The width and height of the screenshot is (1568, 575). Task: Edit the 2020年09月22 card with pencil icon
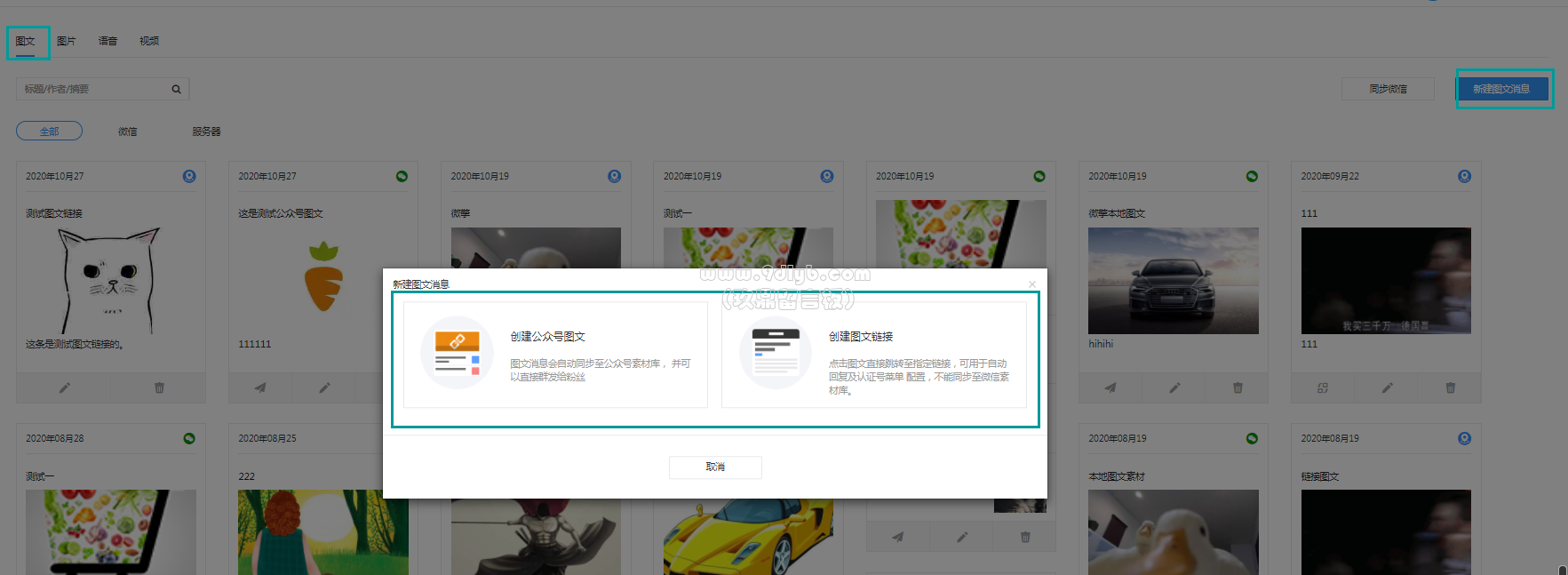pos(1387,387)
